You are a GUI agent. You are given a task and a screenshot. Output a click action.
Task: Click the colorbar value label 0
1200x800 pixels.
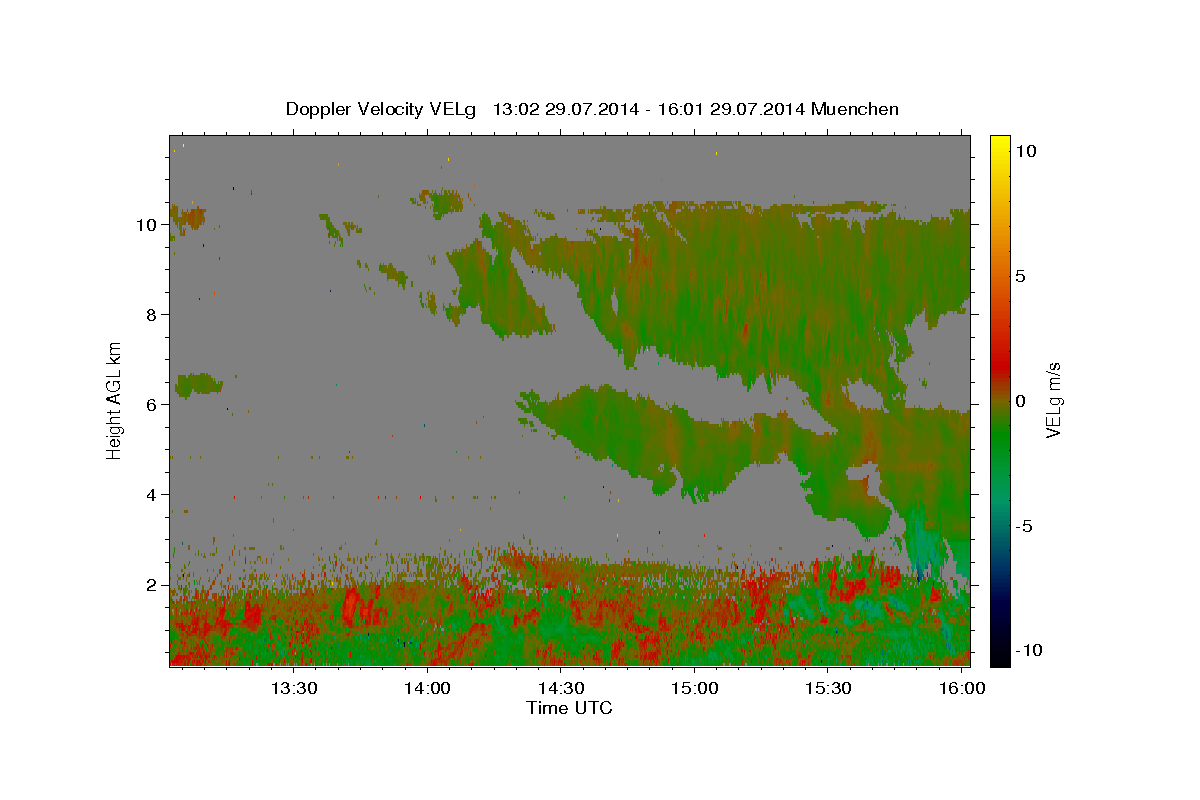1020,401
